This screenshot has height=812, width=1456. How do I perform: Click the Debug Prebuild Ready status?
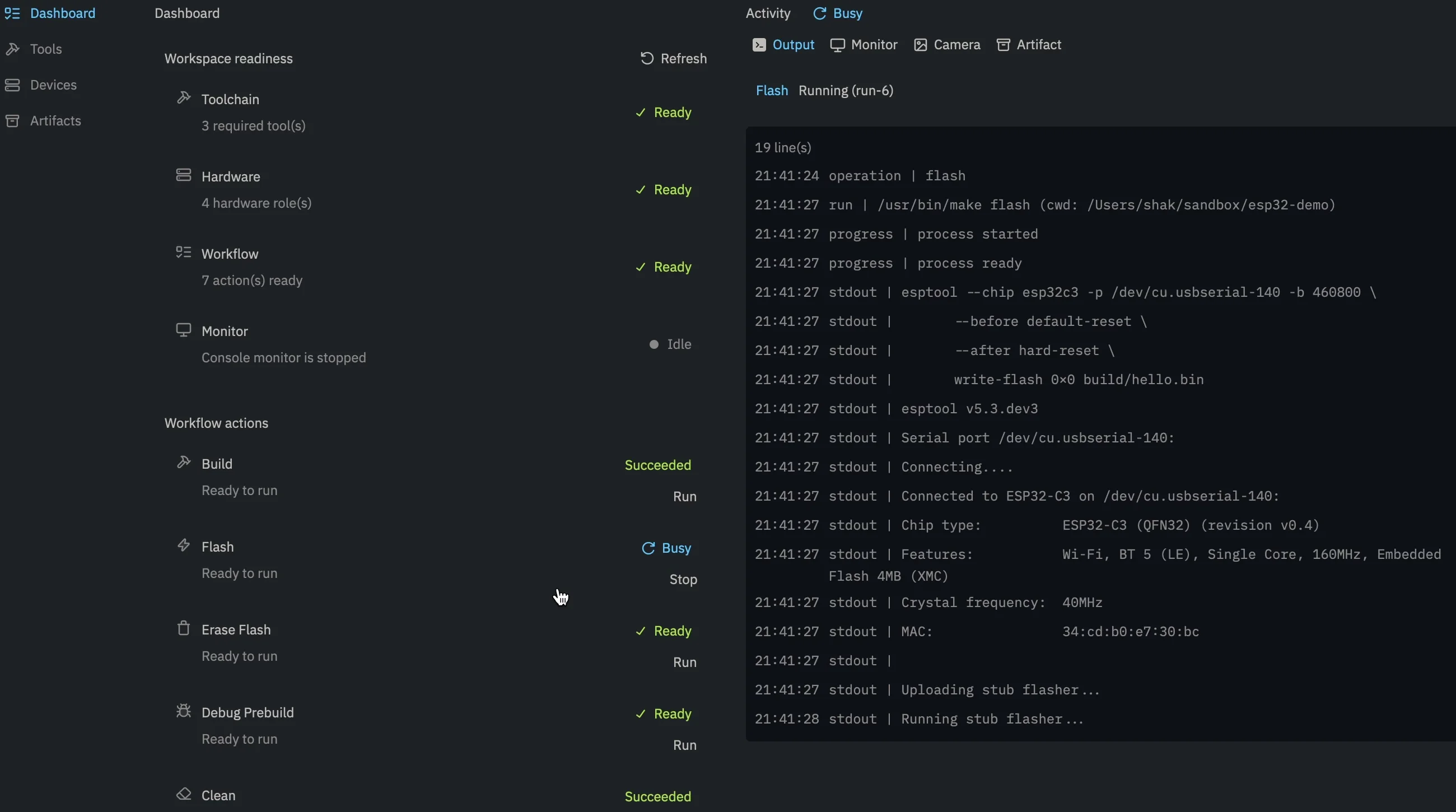tap(663, 714)
